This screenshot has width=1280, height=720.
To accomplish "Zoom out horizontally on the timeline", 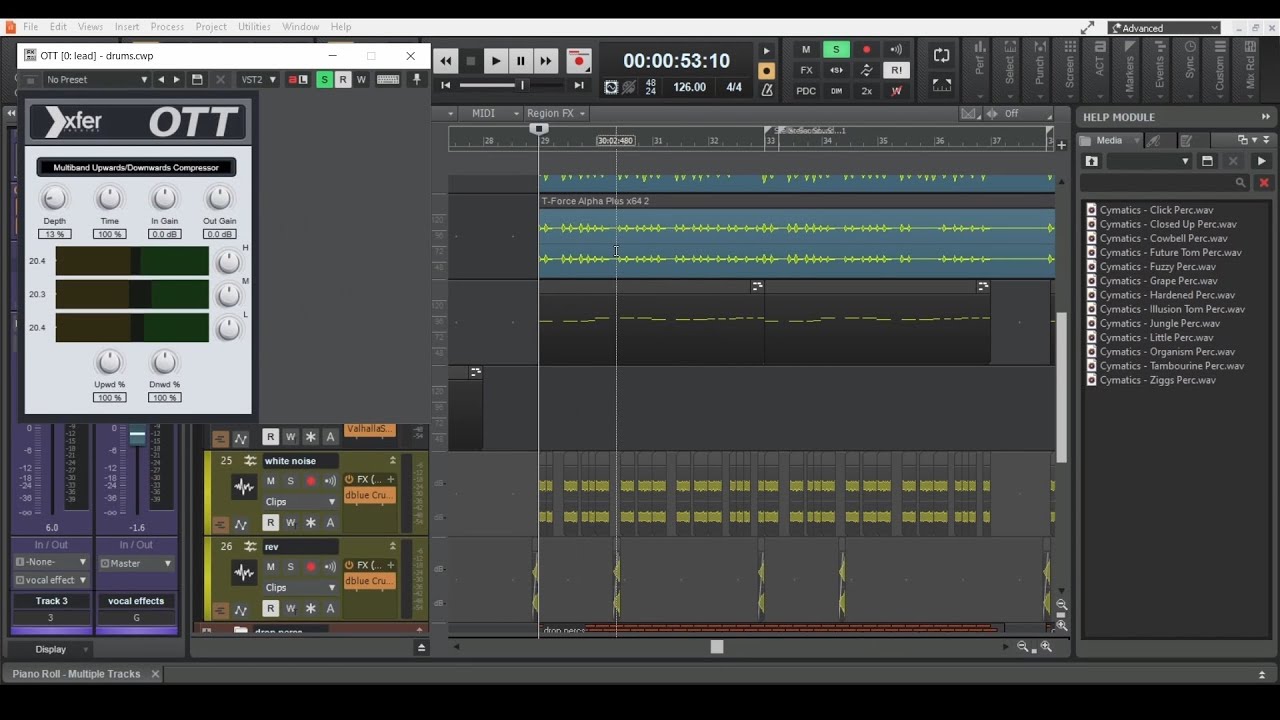I will (x=1022, y=647).
